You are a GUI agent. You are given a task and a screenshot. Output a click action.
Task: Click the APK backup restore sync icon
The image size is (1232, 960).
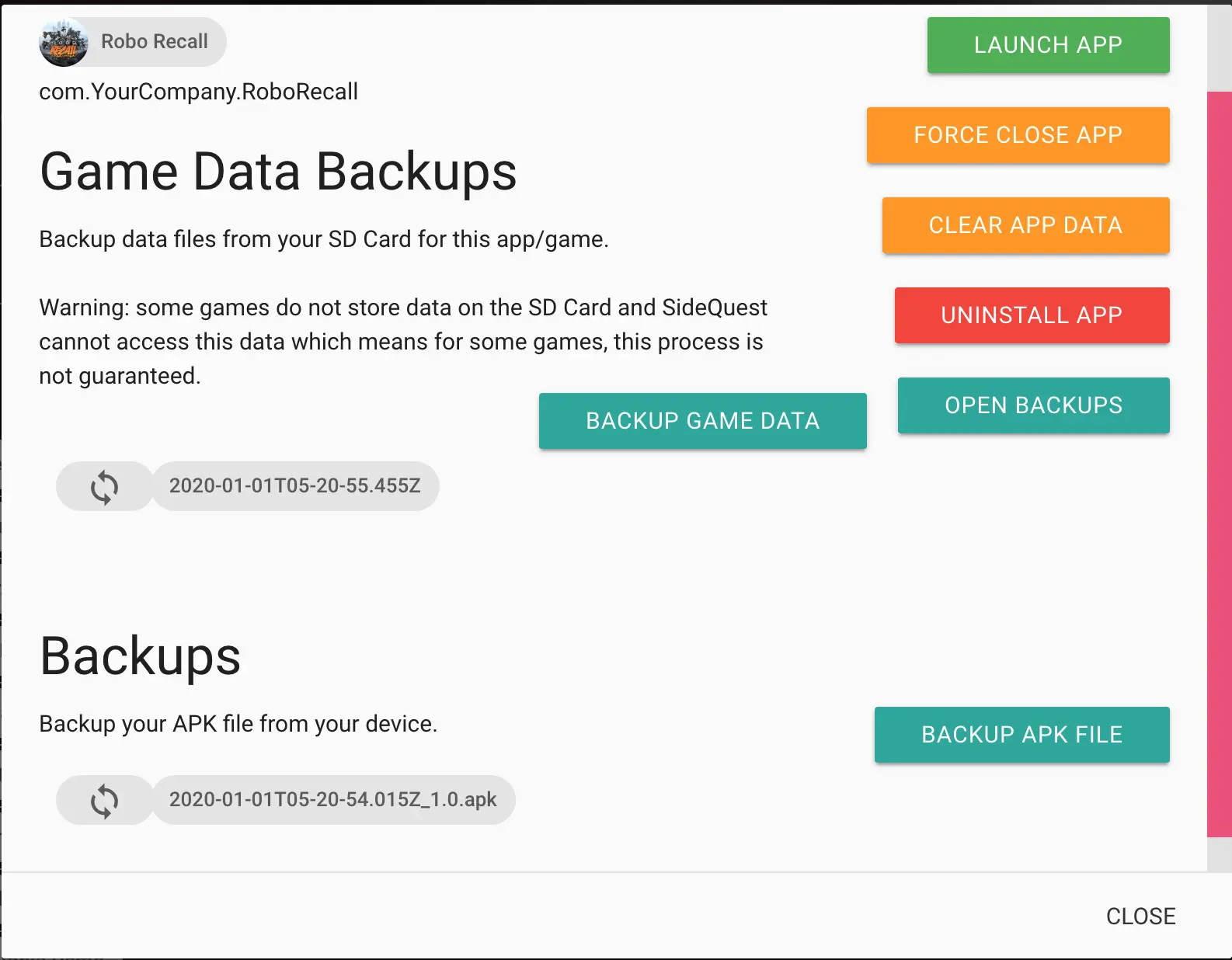pyautogui.click(x=104, y=801)
